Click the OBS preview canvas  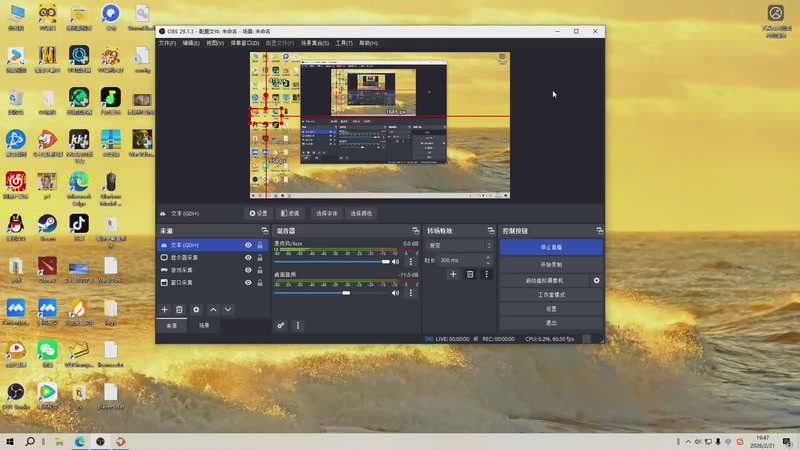(380, 125)
